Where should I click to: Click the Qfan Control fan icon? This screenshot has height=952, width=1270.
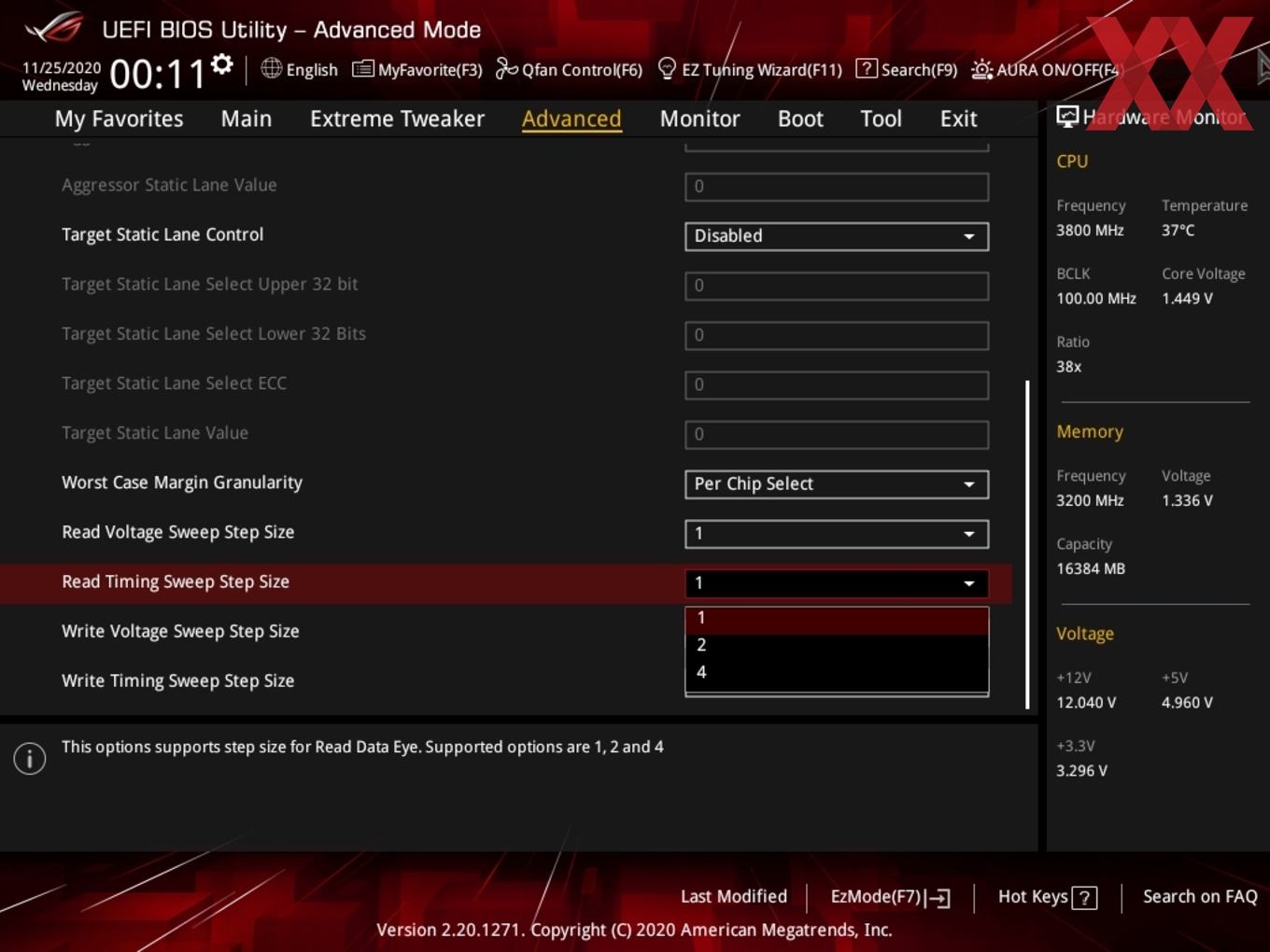point(506,68)
